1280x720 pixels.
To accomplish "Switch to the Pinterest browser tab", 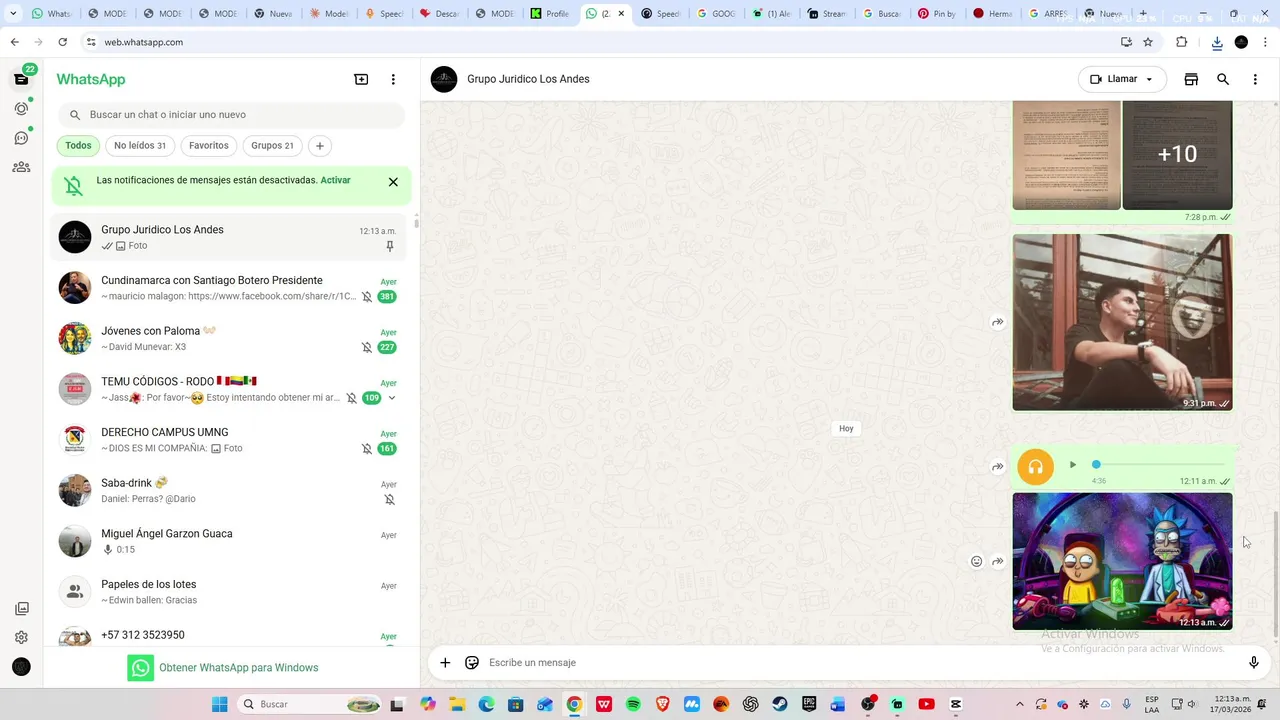I will click(937, 14).
